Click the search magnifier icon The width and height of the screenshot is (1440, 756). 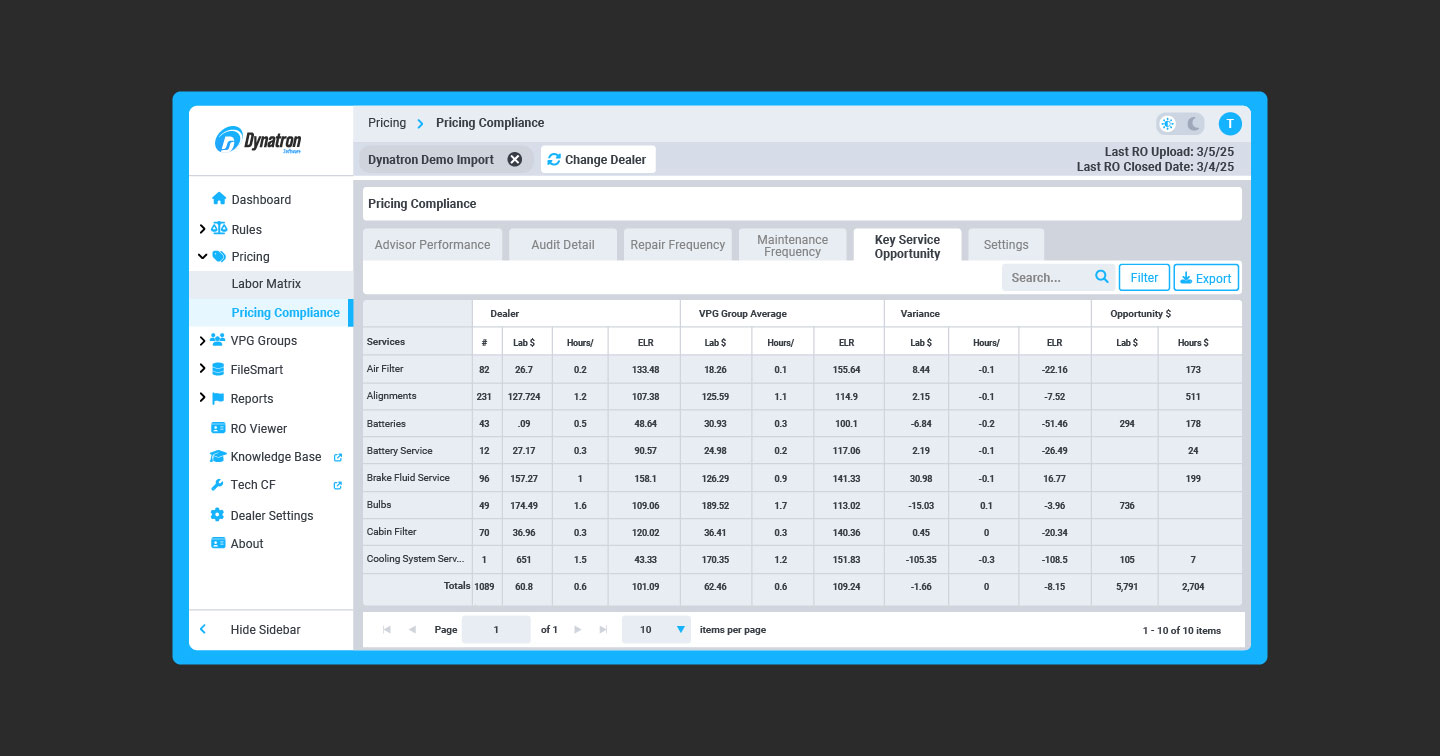coord(1101,277)
